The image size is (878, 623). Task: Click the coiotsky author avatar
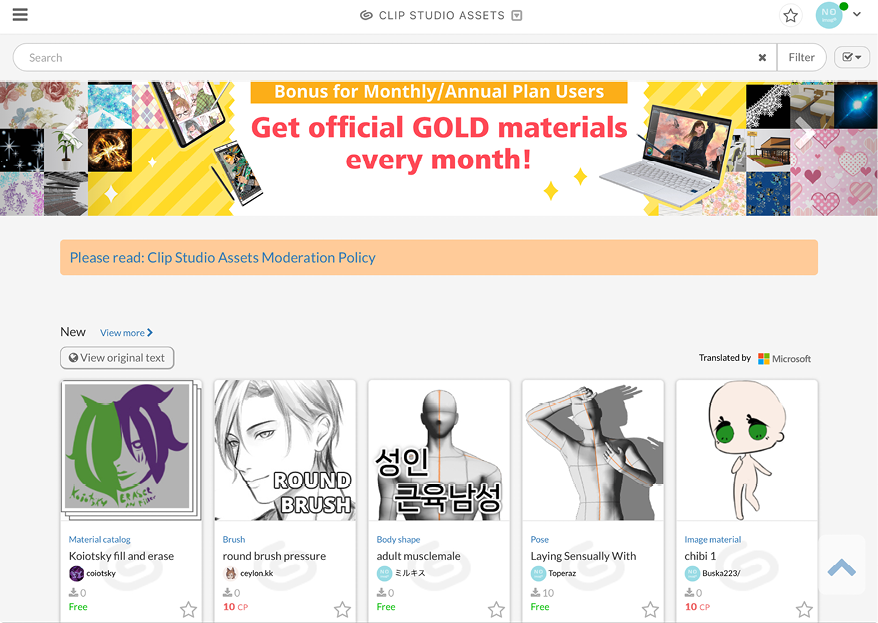(76, 573)
